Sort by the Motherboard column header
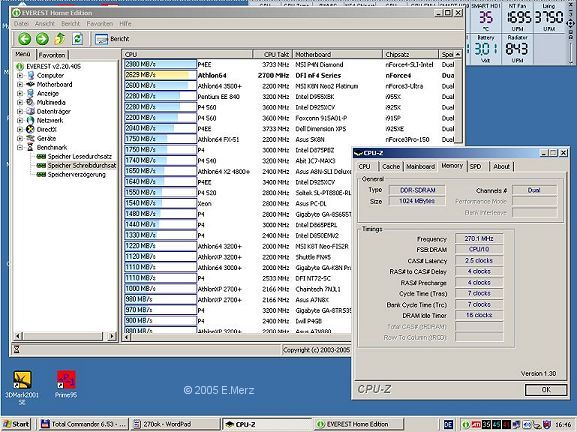Screen dimensions: 577x432 tap(337, 54)
